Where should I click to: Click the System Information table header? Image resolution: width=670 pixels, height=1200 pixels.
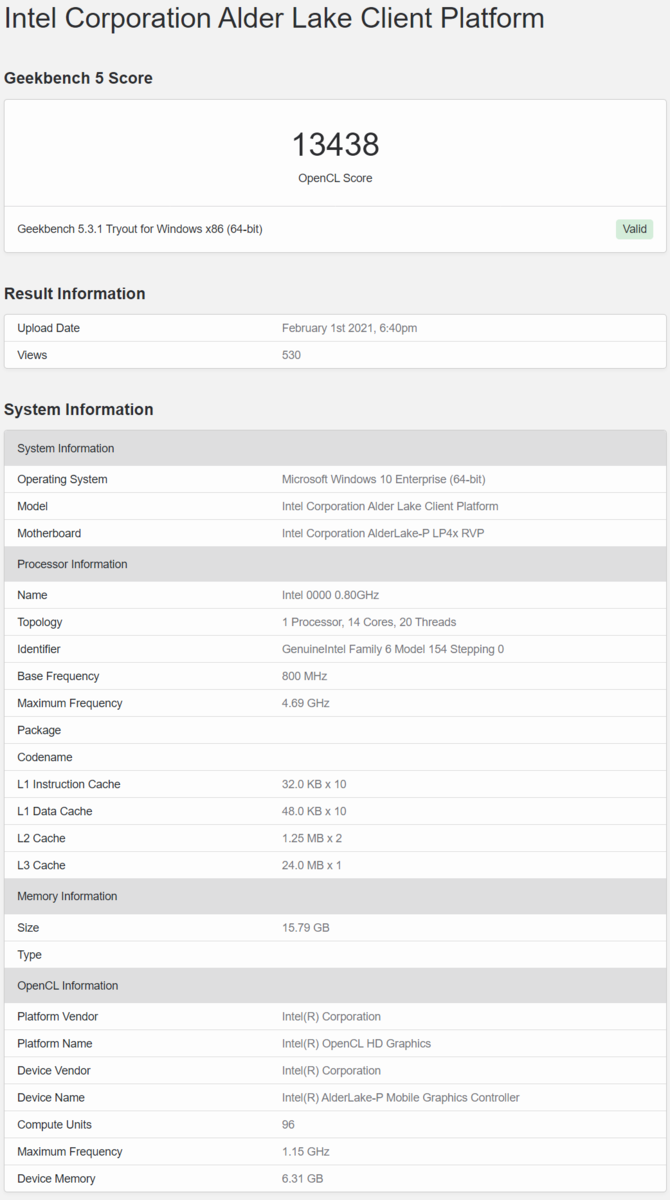coord(335,448)
